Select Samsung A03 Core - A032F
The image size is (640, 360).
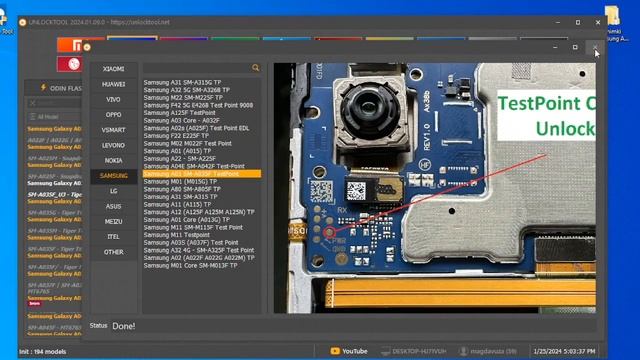181,120
